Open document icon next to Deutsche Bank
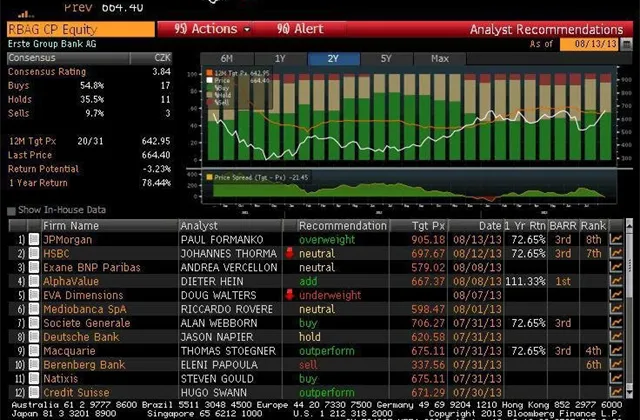The height and width of the screenshot is (420, 640). click(x=34, y=336)
